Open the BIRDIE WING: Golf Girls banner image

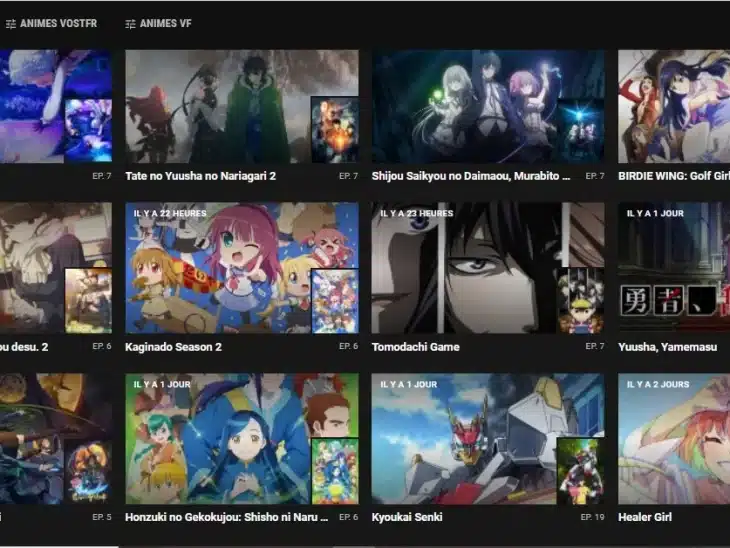tap(674, 107)
